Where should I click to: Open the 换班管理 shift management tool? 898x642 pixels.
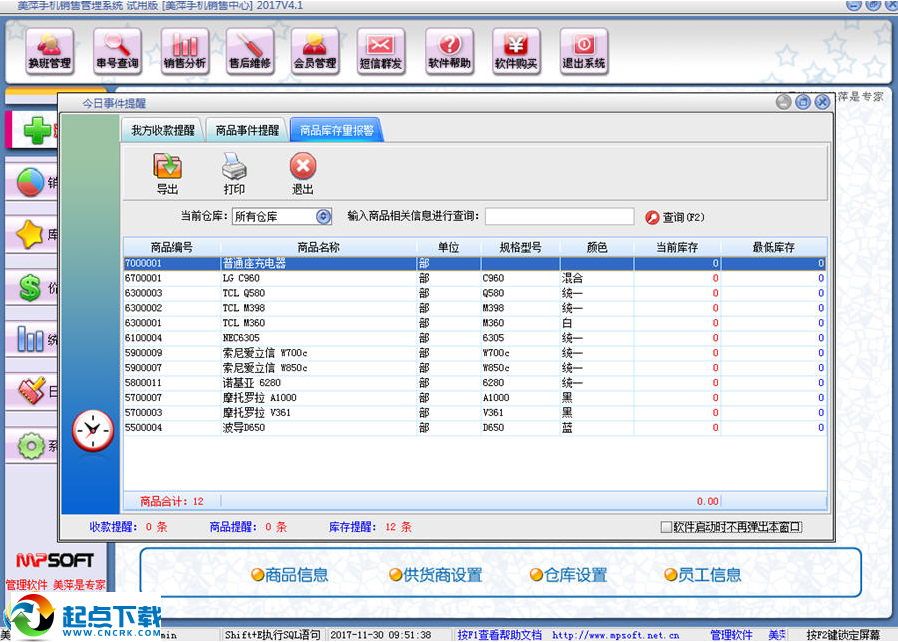point(49,51)
